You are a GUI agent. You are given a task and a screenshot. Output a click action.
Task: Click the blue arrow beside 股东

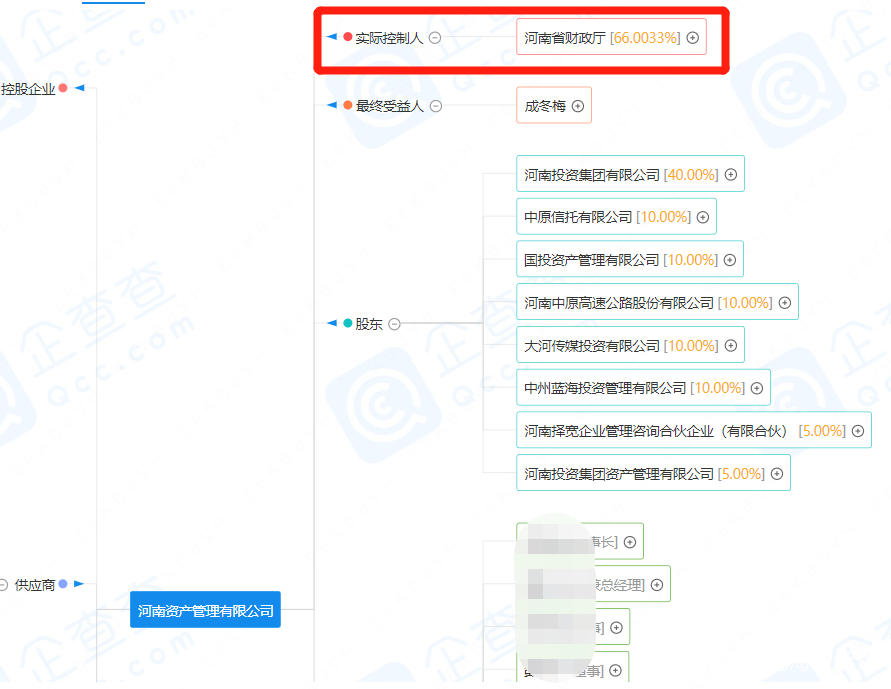coord(332,323)
